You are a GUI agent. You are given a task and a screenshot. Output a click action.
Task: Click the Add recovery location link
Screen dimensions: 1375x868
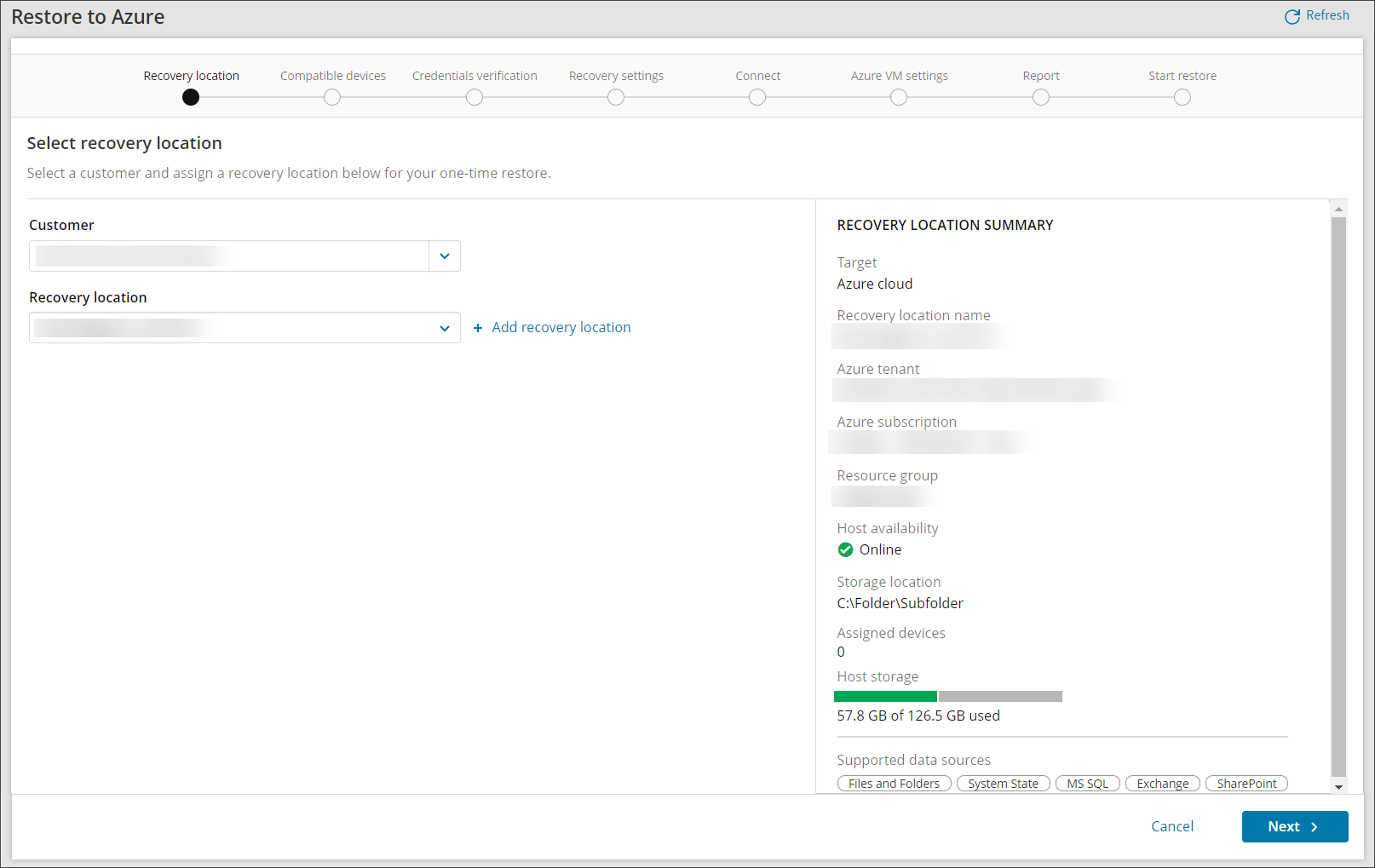[561, 327]
